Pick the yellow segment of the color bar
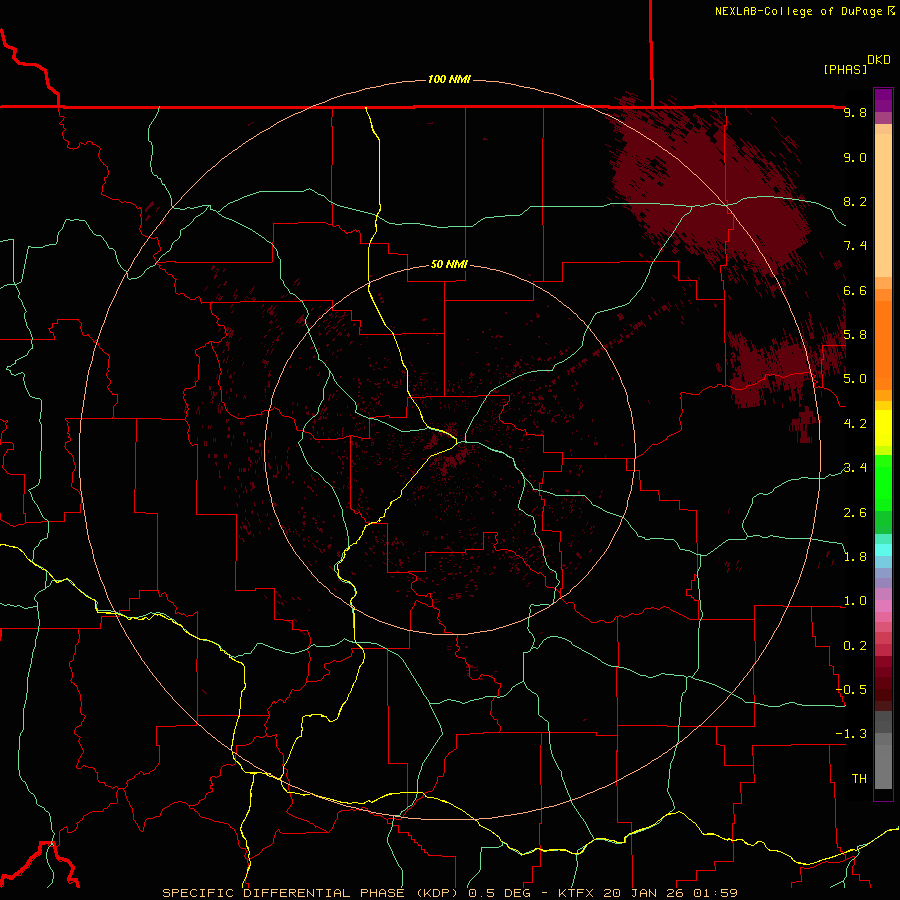 pos(883,428)
